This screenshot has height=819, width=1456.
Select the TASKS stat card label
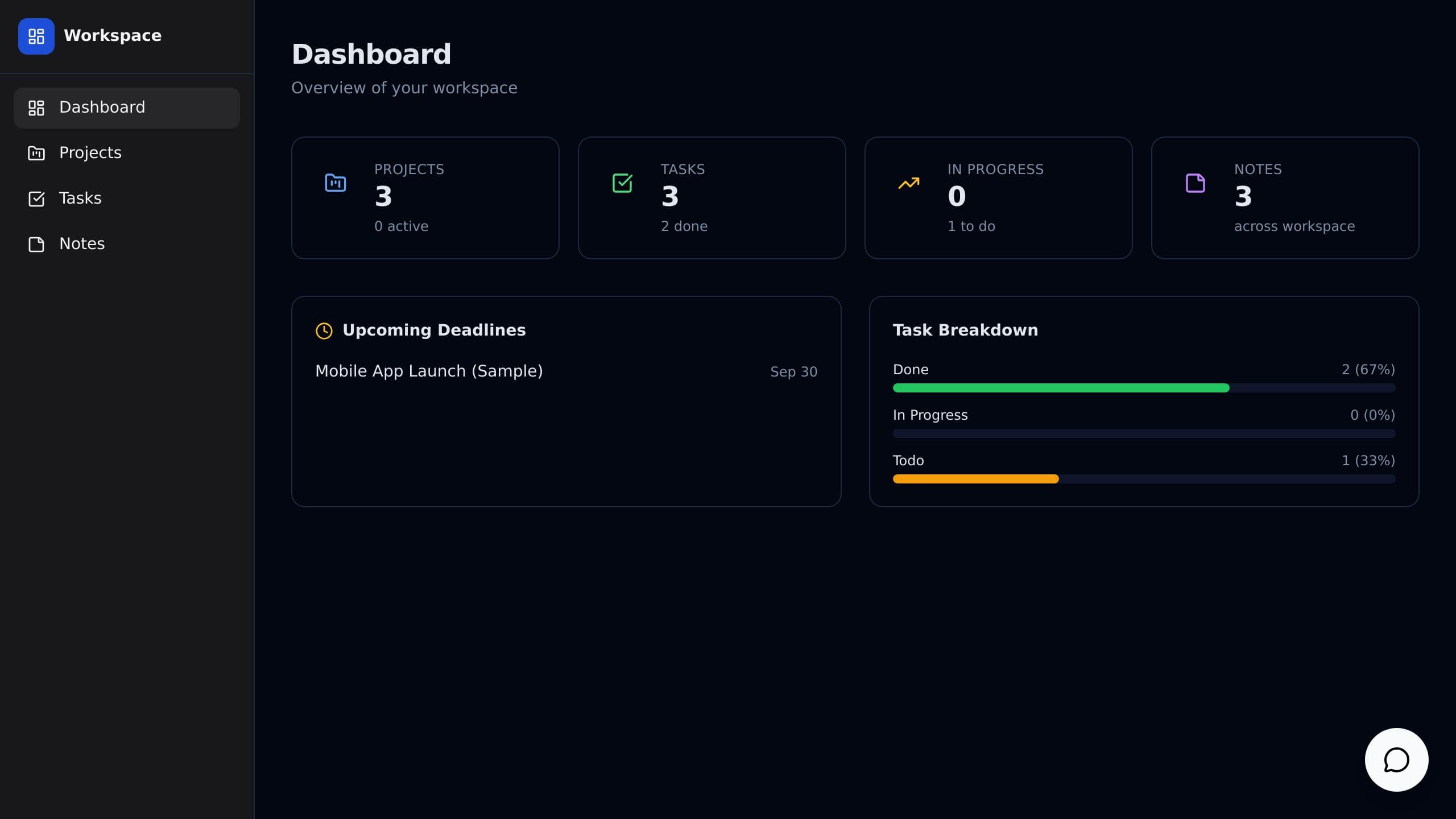click(682, 169)
